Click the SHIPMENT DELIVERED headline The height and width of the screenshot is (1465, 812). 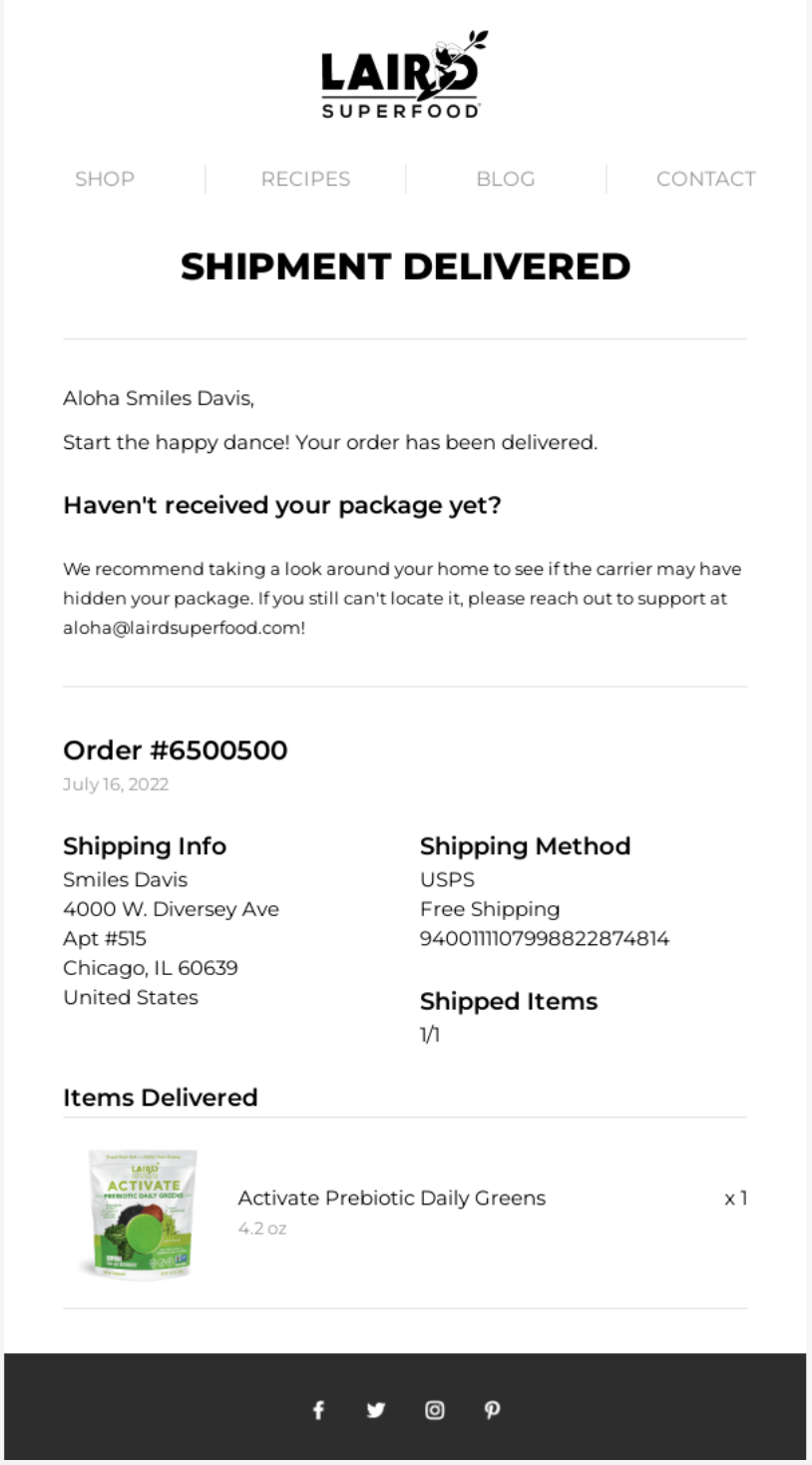click(405, 266)
